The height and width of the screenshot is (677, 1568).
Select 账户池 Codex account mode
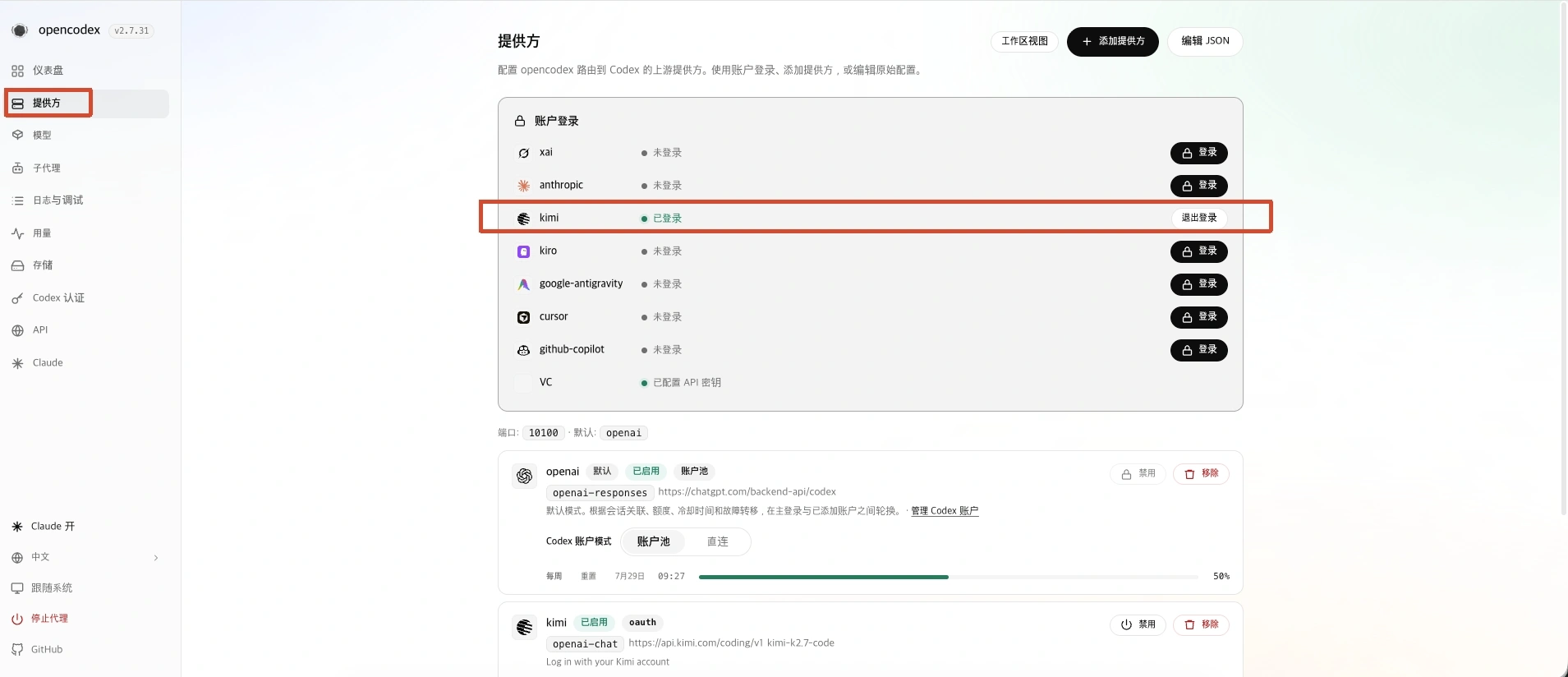pos(653,541)
